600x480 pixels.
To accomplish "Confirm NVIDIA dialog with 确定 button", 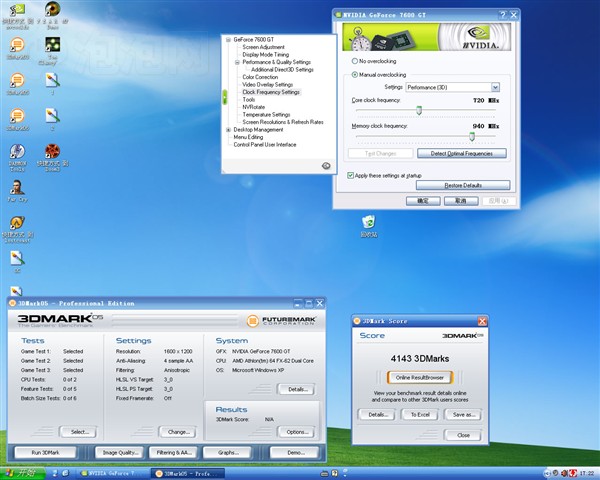I will click(x=423, y=201).
